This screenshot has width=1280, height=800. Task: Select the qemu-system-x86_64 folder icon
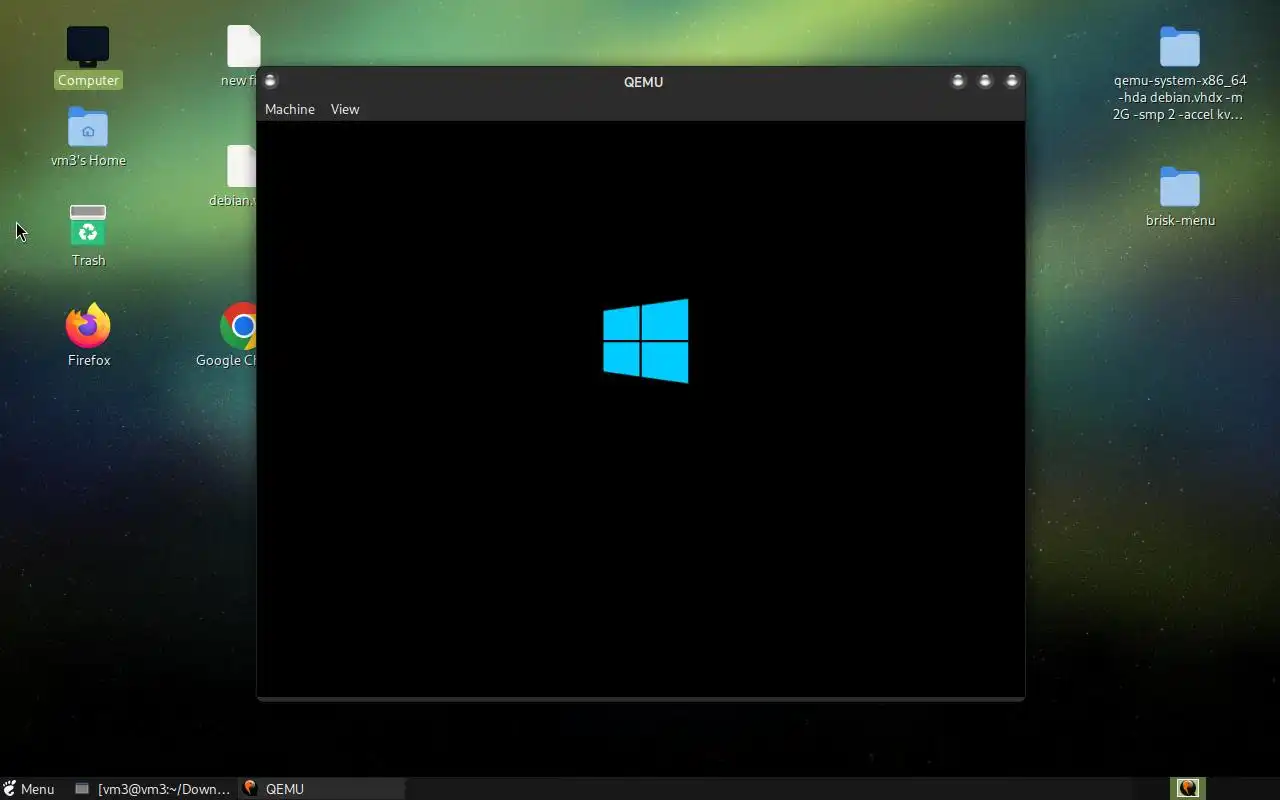1180,73
